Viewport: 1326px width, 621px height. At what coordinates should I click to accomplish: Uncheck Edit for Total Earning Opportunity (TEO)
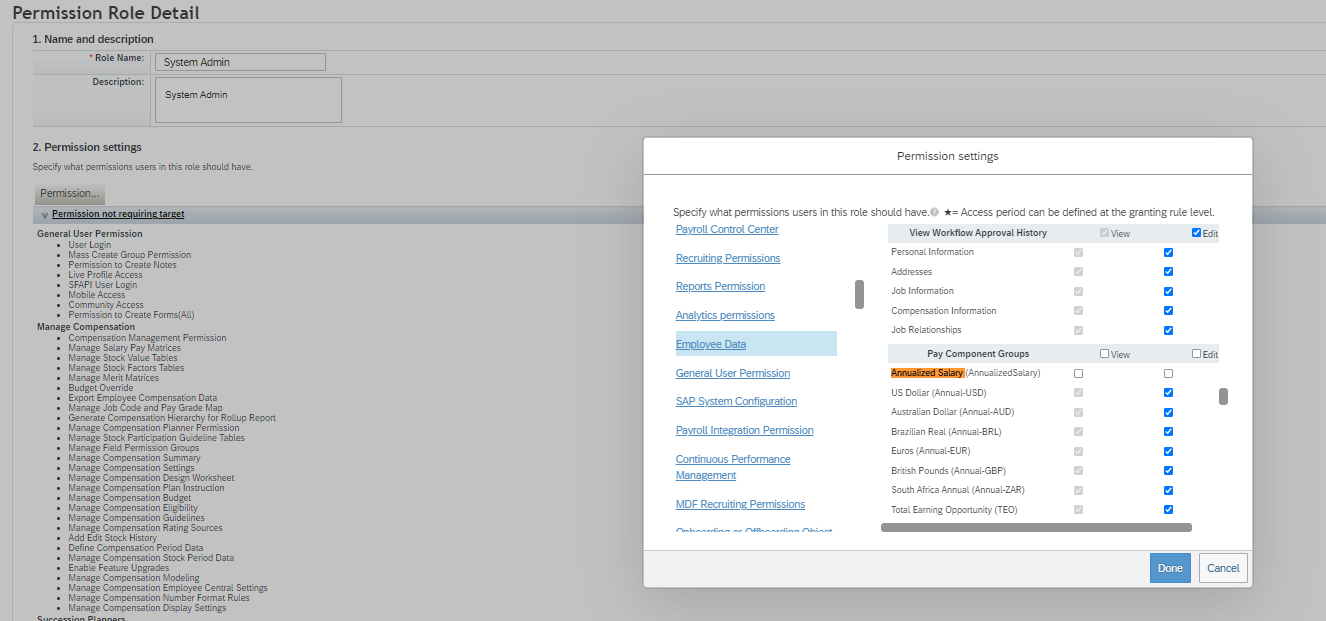(1168, 510)
